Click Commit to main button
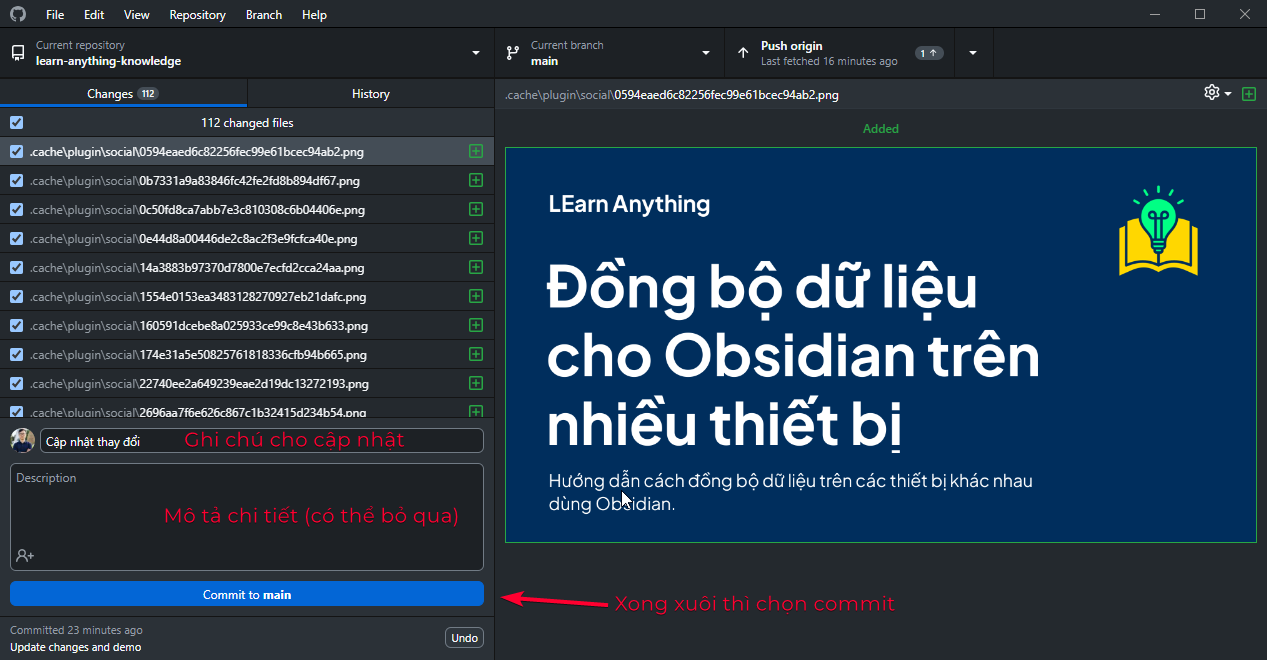1267x660 pixels. [x=247, y=594]
